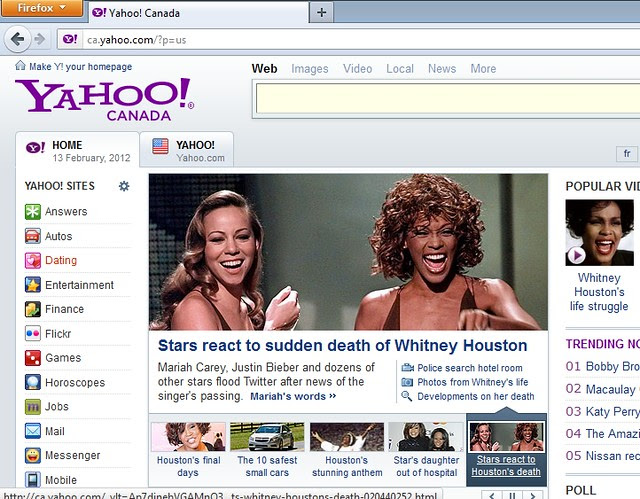Open headline Stars react to sudden death

342,346
